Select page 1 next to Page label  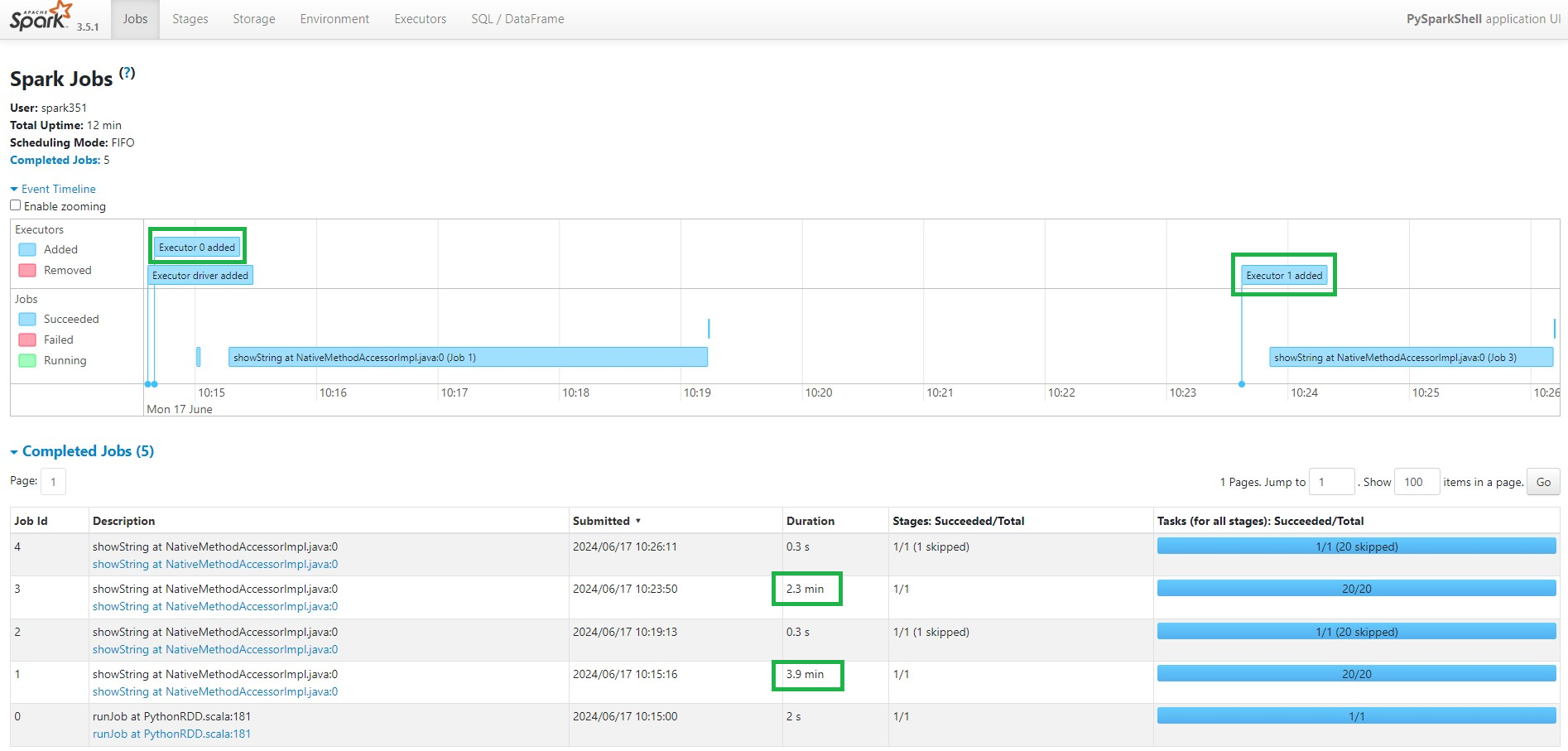[53, 482]
